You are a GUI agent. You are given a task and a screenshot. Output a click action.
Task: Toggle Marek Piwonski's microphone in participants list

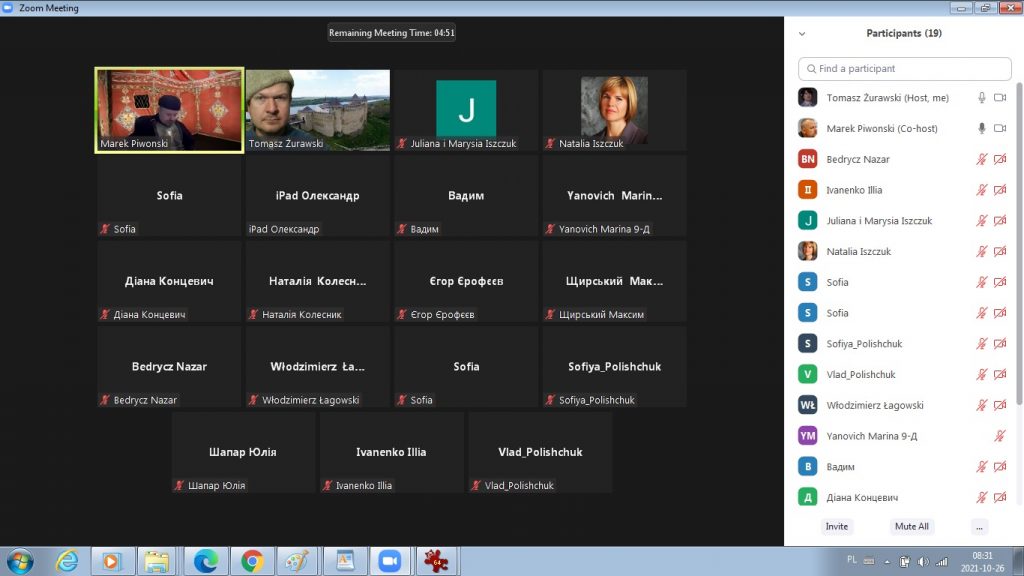pos(982,129)
